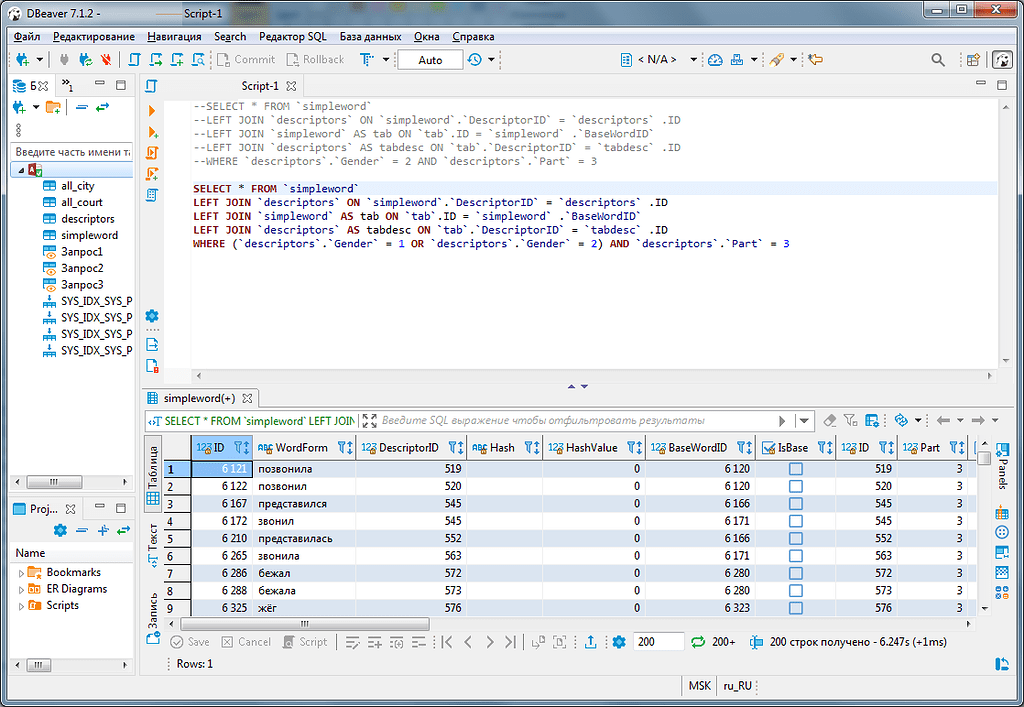Open dropdown next to main toolbar New Connection icon

click(x=40, y=59)
